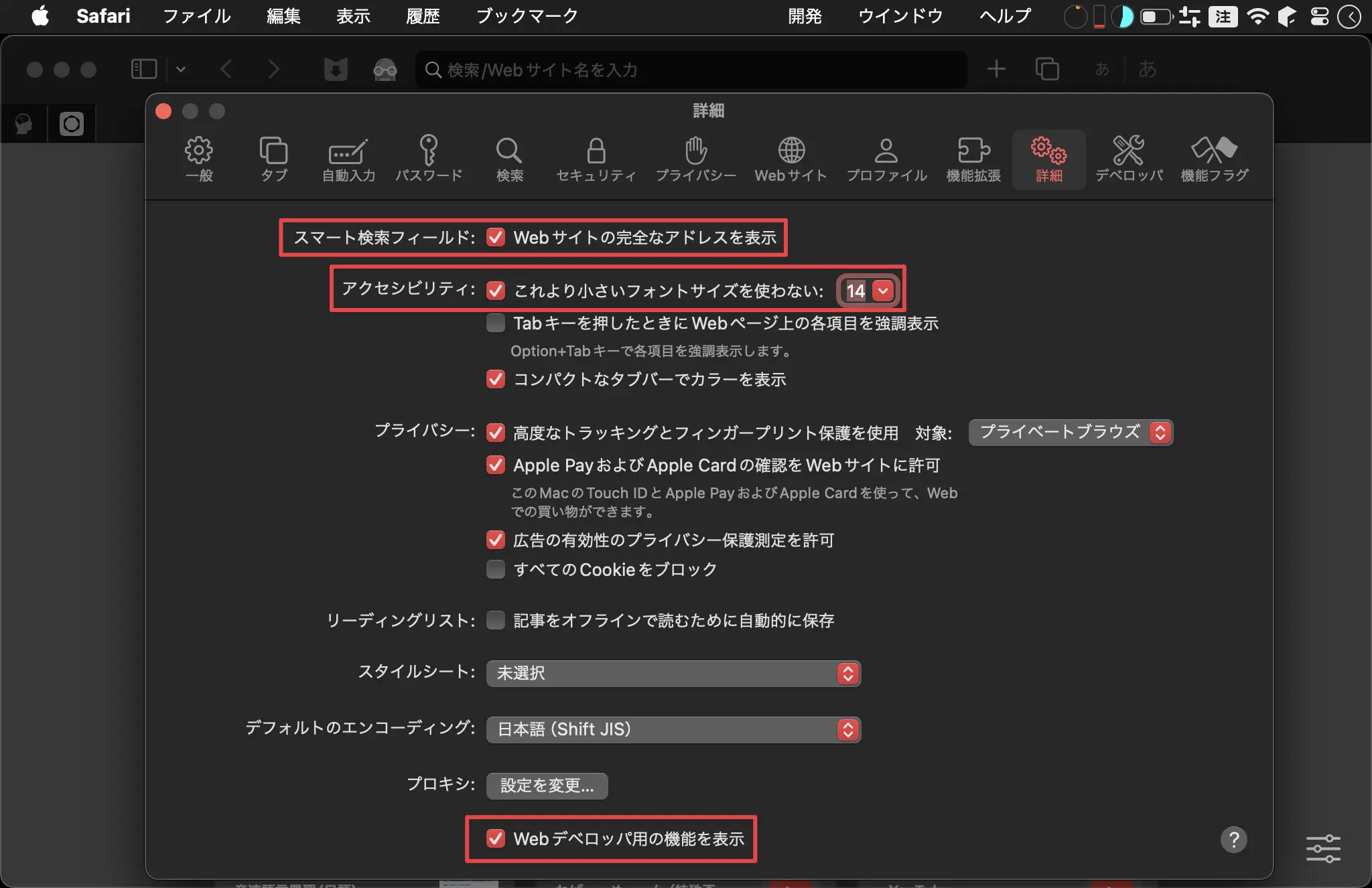Open the スタイルシート 未選択 dropdown

tap(673, 673)
